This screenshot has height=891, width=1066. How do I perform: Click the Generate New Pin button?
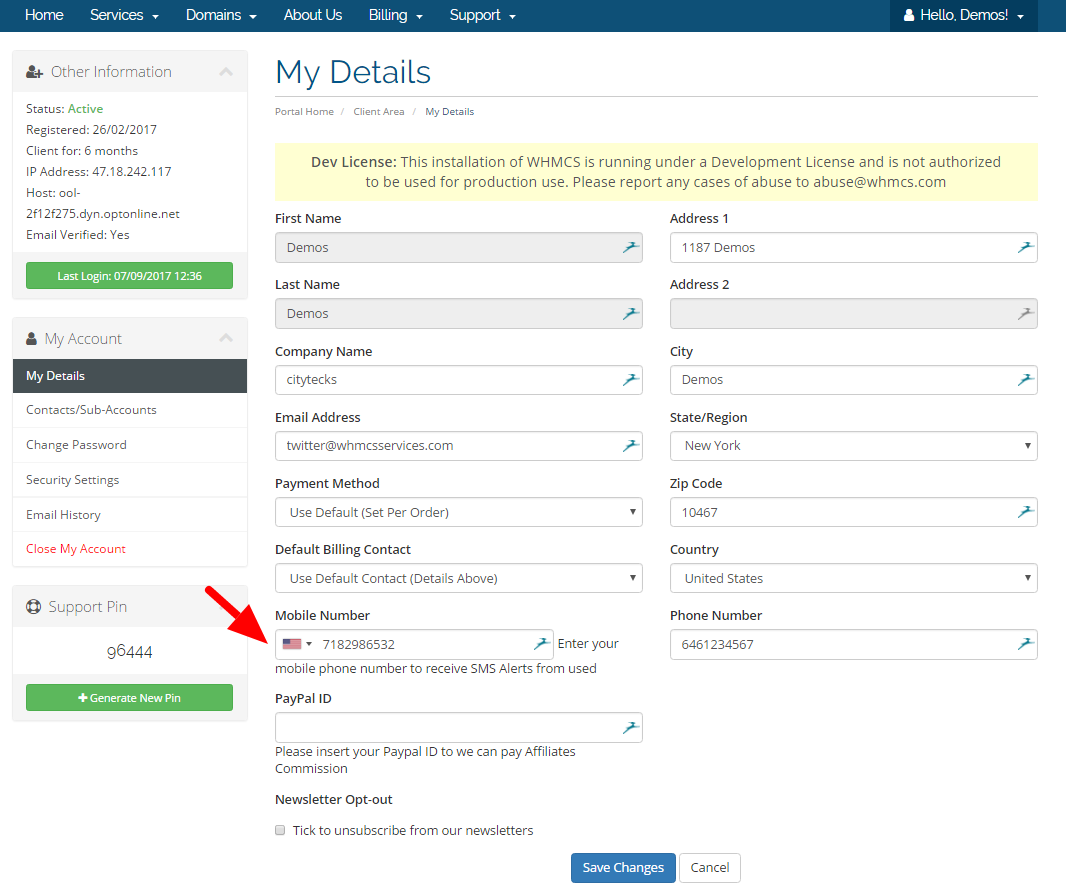click(129, 698)
